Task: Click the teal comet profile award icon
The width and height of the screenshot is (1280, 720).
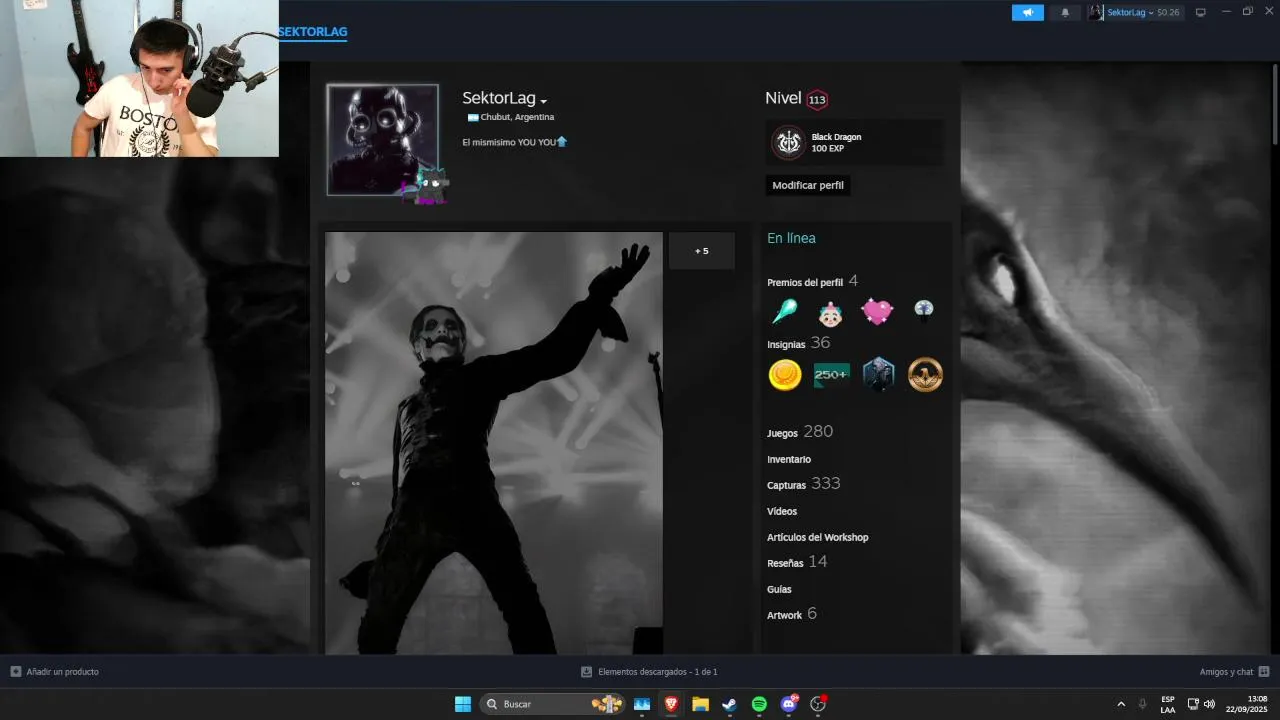Action: (785, 312)
